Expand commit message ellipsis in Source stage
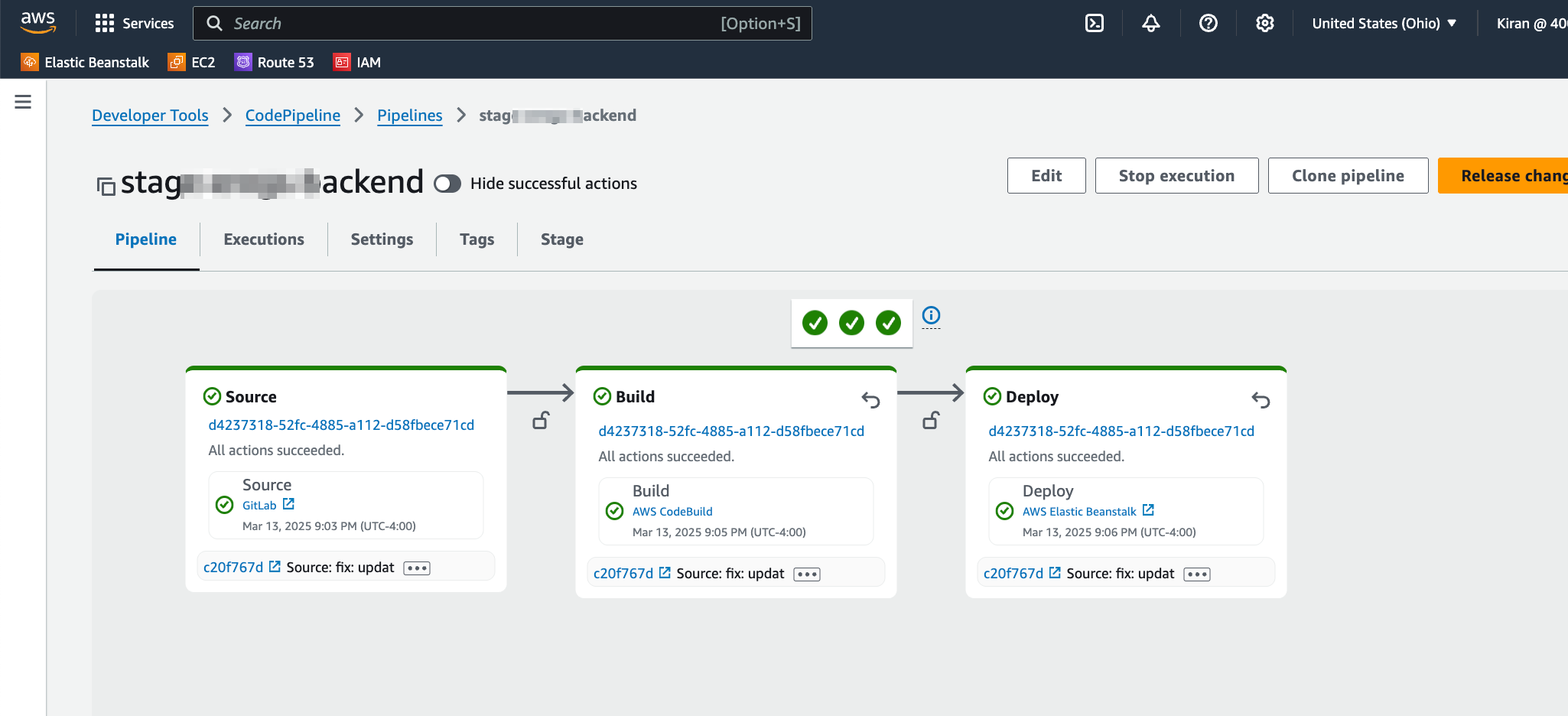The height and width of the screenshot is (716, 1568). click(x=417, y=568)
